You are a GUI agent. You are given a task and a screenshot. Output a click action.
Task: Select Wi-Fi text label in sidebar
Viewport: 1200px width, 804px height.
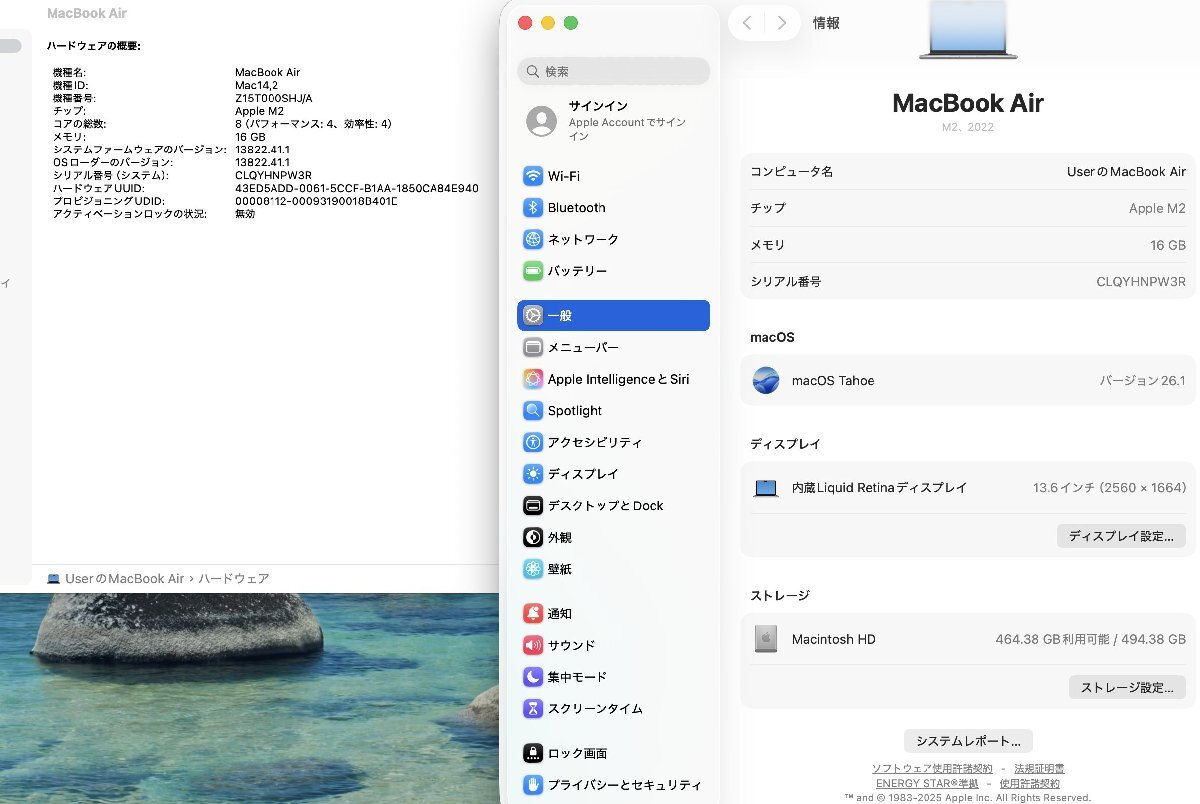(564, 176)
